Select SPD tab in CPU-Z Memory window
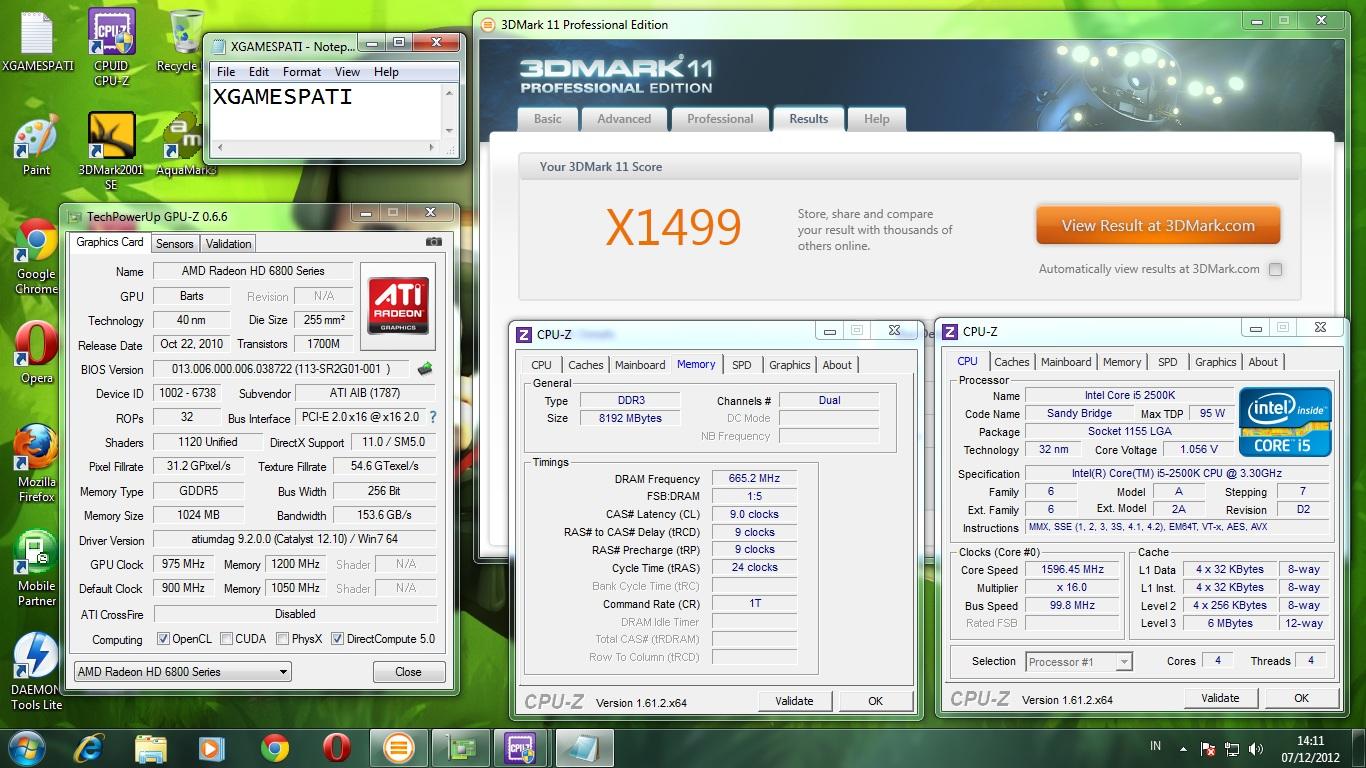The height and width of the screenshot is (768, 1366). [x=741, y=365]
